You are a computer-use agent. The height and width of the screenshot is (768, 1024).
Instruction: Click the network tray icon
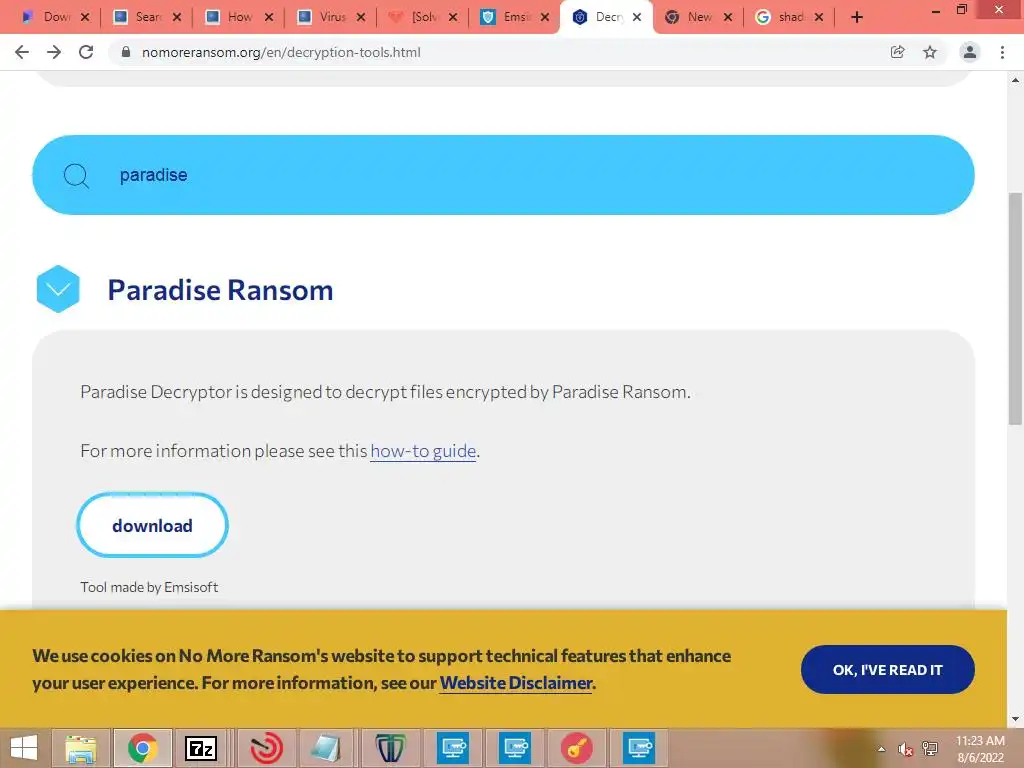(x=930, y=749)
